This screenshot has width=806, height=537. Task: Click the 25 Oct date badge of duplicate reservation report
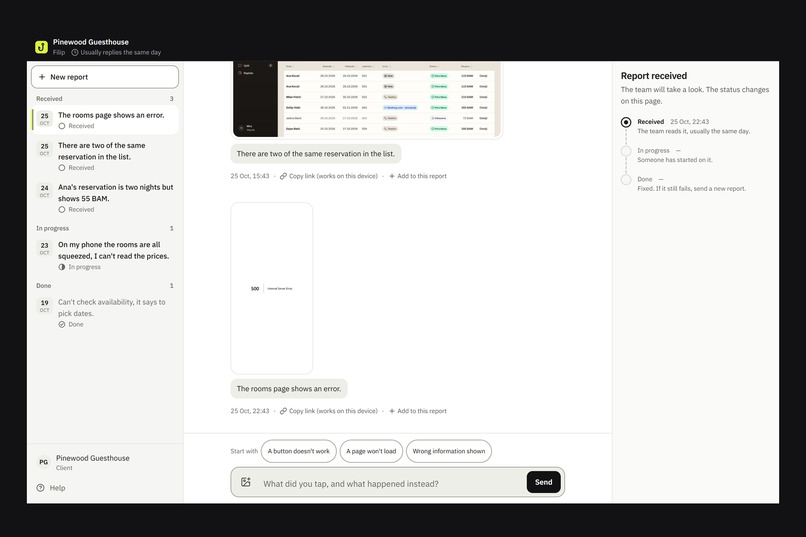click(45, 150)
